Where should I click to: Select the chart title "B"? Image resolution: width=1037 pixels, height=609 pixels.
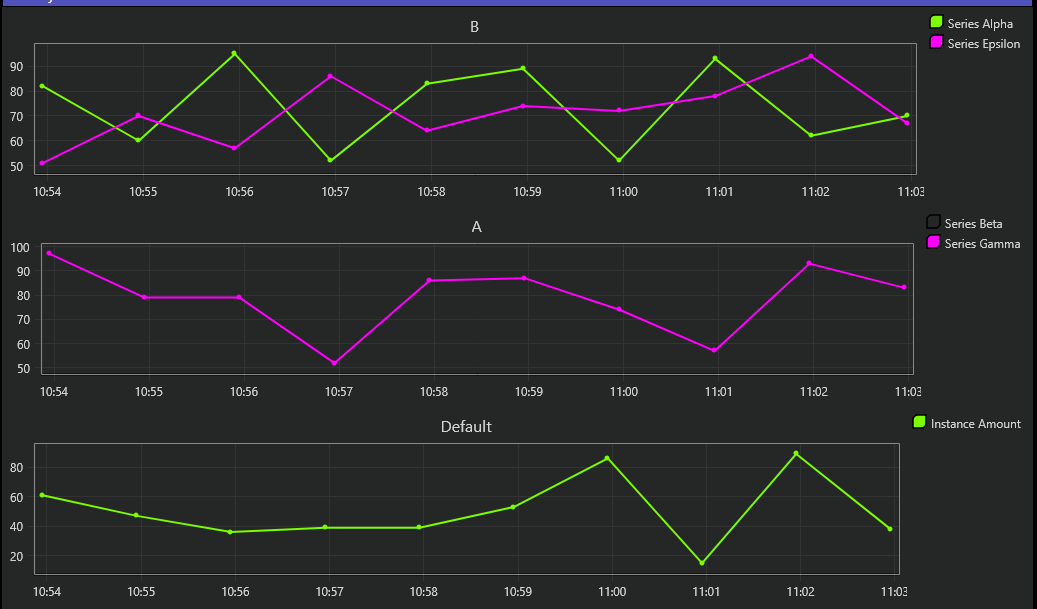point(475,27)
